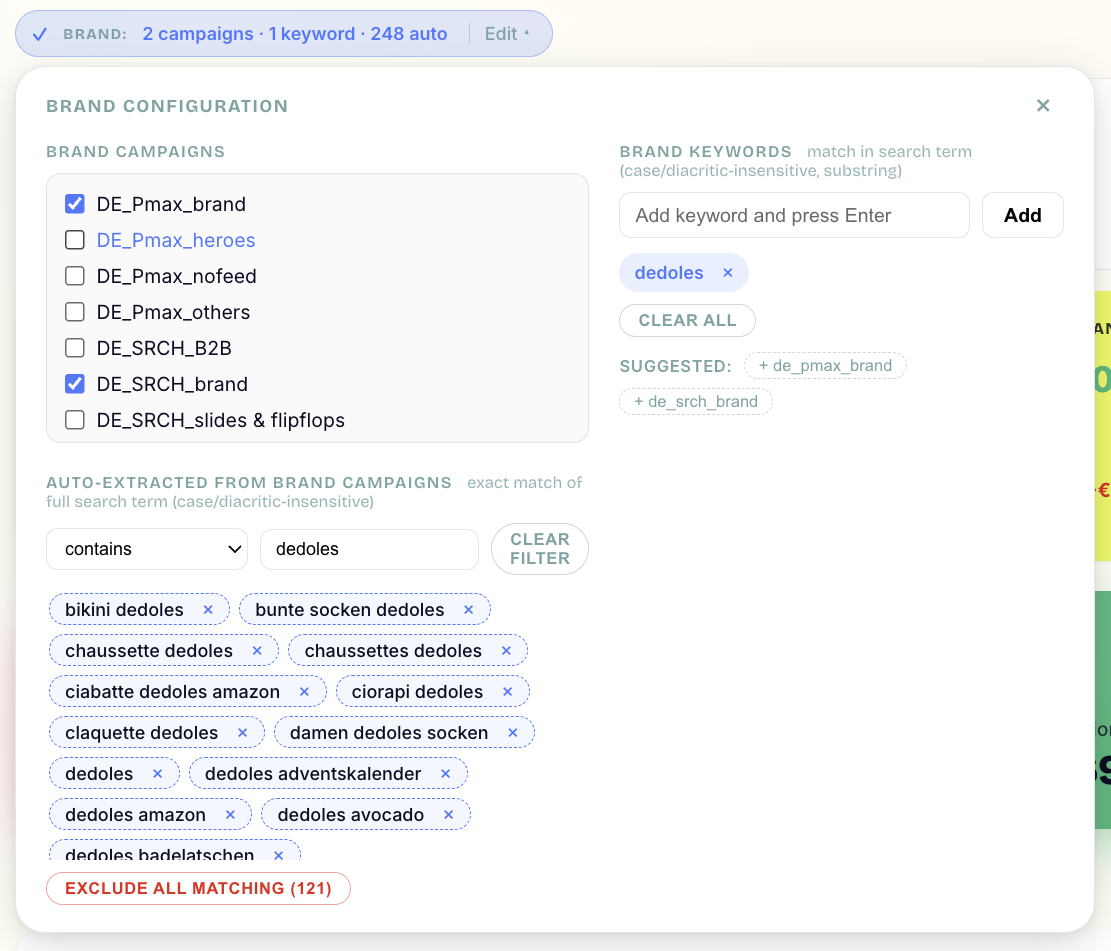The image size is (1111, 951).
Task: Remove the ciabatte dedoles amazon term
Action: [305, 692]
